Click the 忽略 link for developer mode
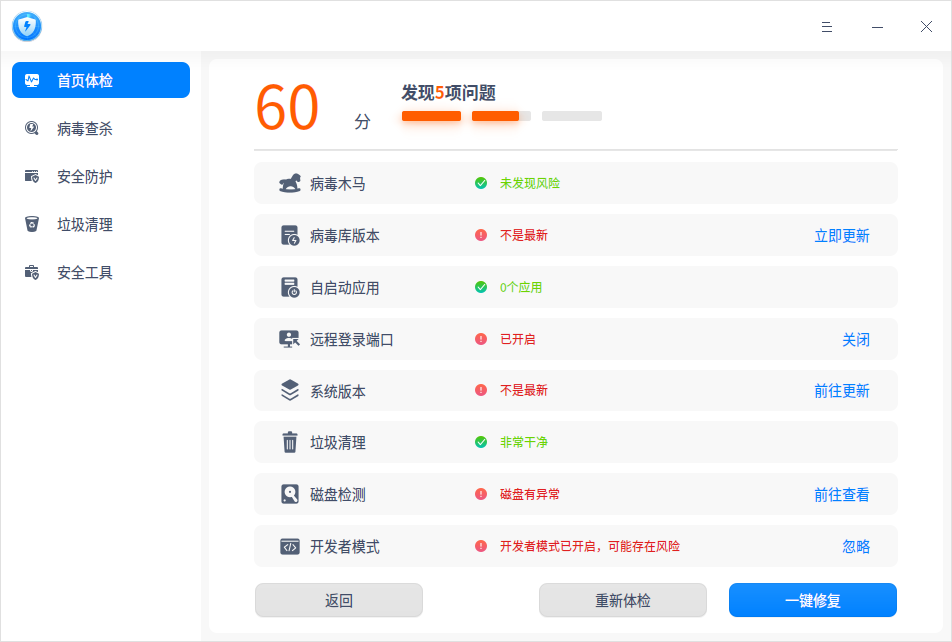Screen dimensions: 952x642 pyautogui.click(x=855, y=547)
